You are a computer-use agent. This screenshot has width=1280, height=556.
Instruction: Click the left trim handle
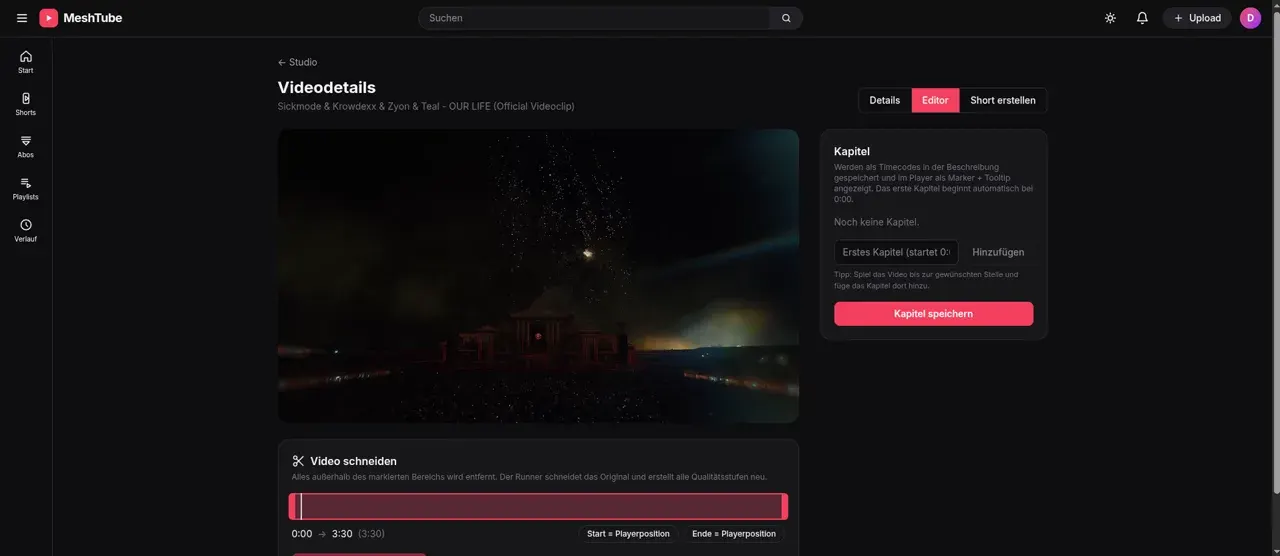pos(292,506)
